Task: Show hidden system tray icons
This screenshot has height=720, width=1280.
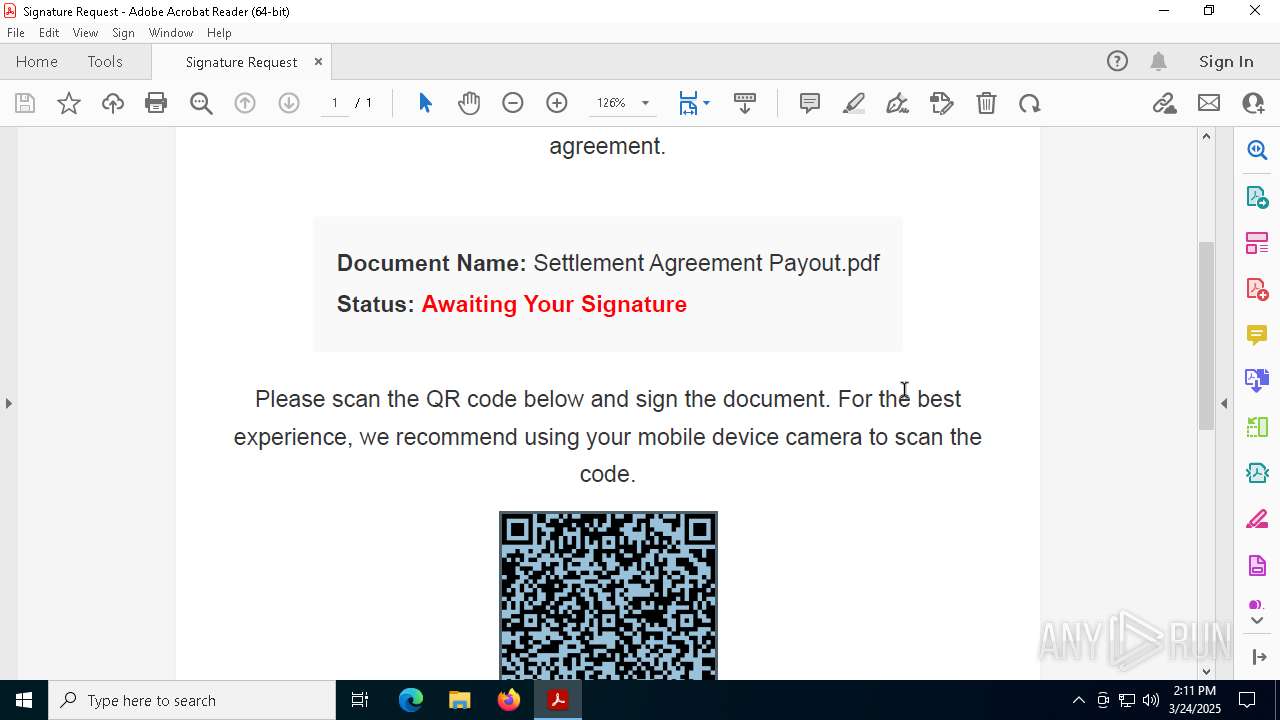Action: (x=1078, y=700)
